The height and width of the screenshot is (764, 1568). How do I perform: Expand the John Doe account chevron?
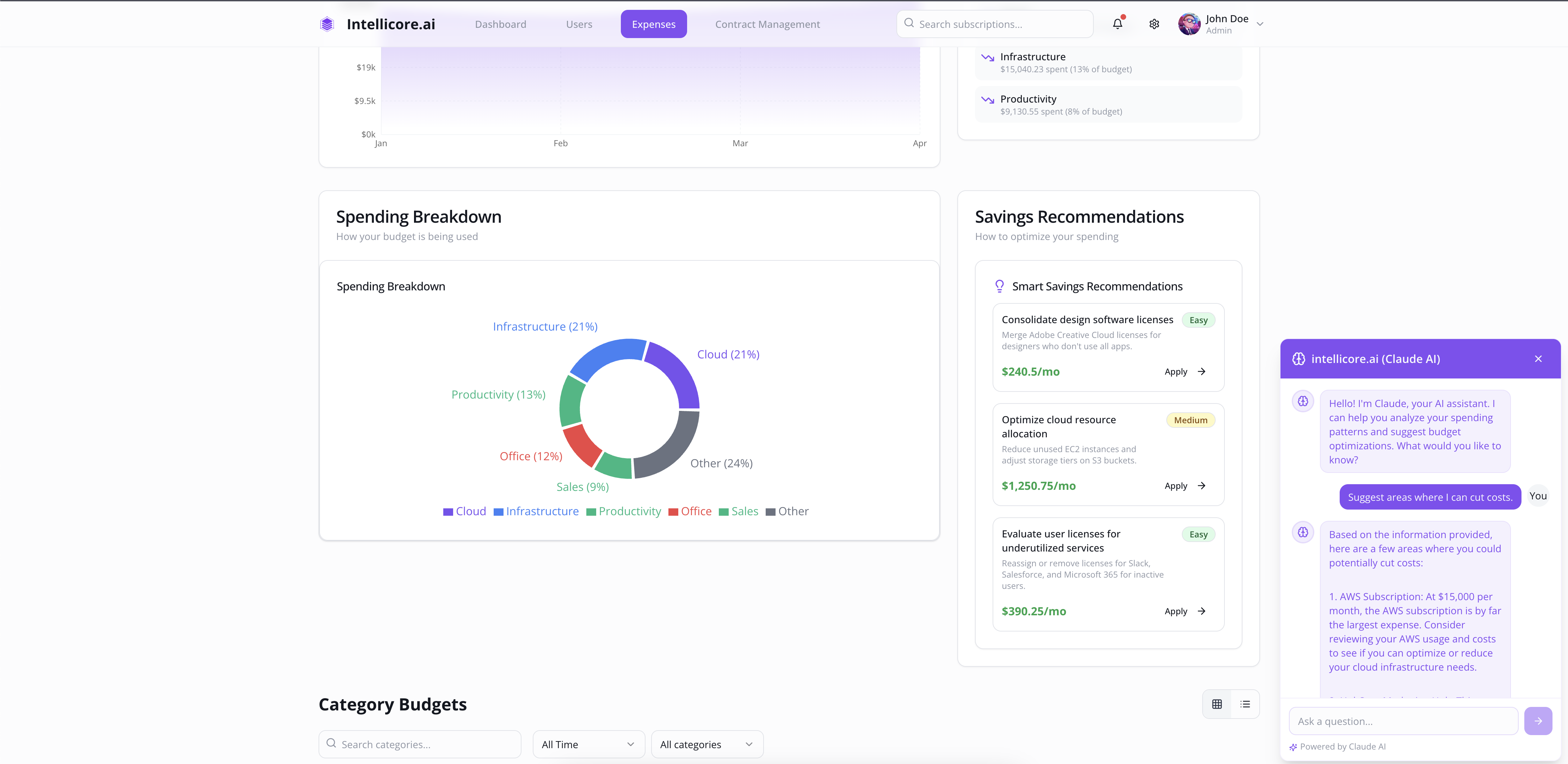[1260, 24]
